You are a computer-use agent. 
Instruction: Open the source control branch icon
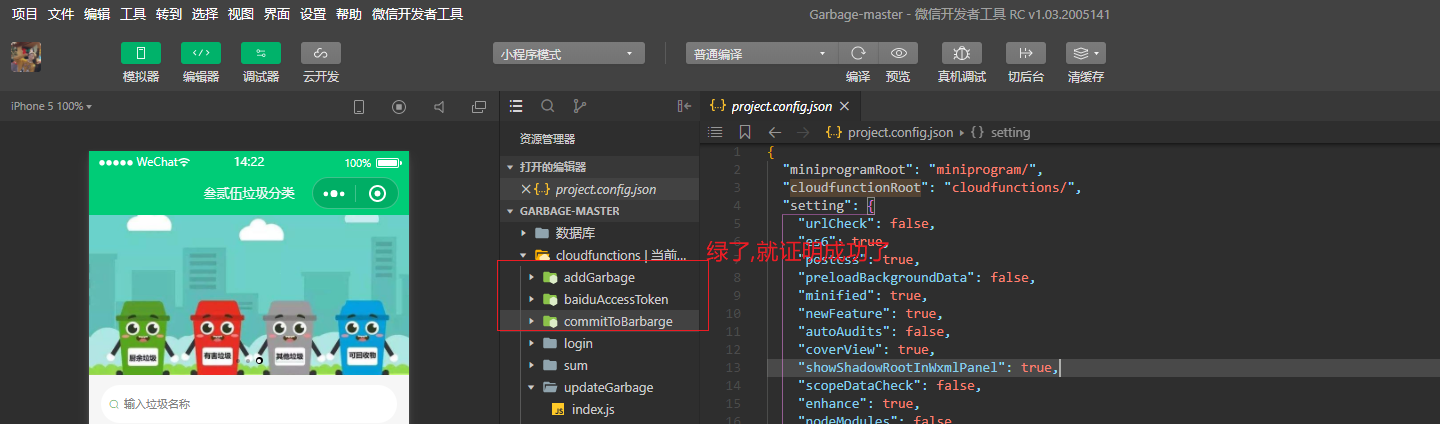pyautogui.click(x=579, y=106)
